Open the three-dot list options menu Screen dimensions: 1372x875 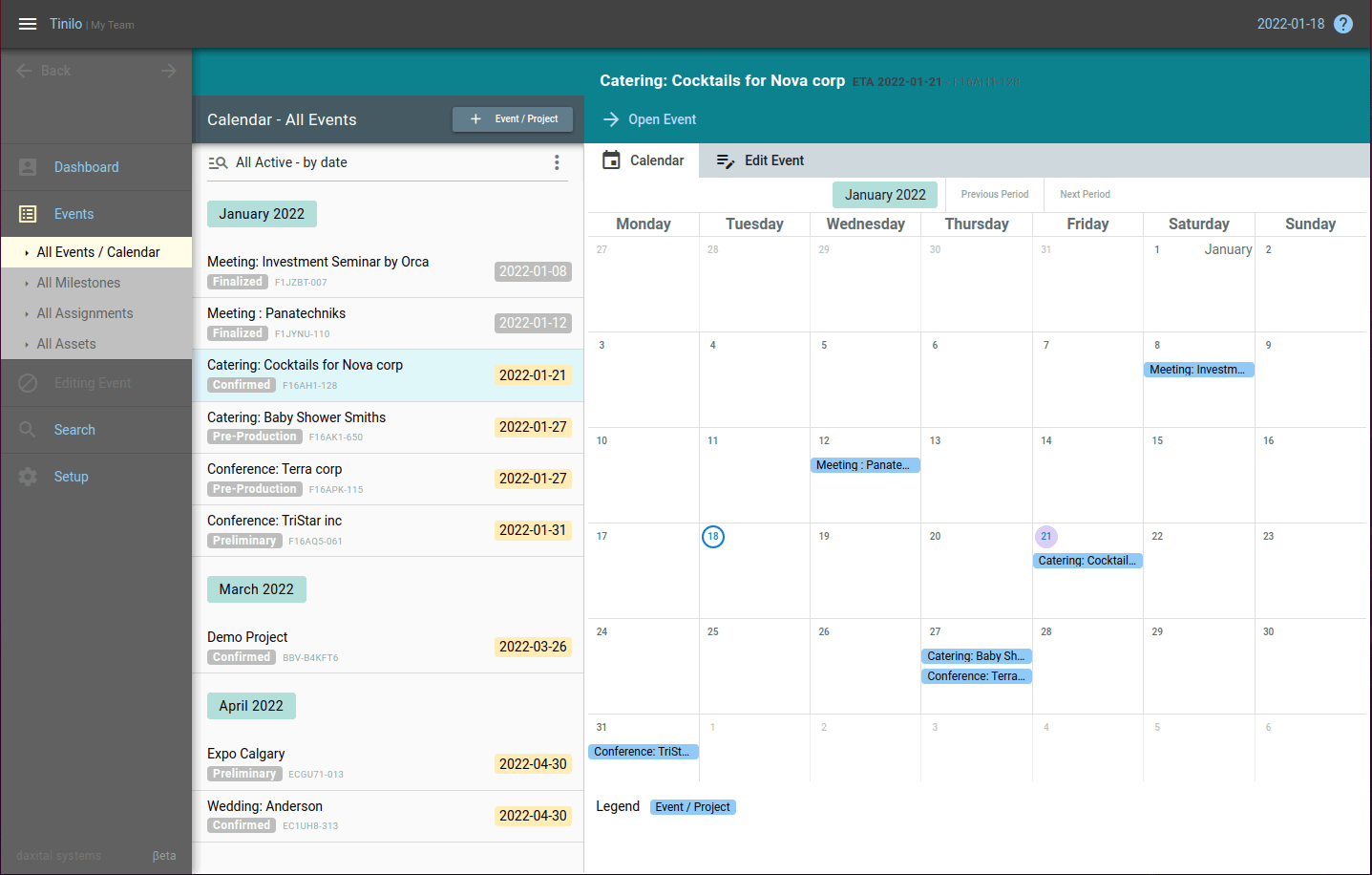click(557, 162)
